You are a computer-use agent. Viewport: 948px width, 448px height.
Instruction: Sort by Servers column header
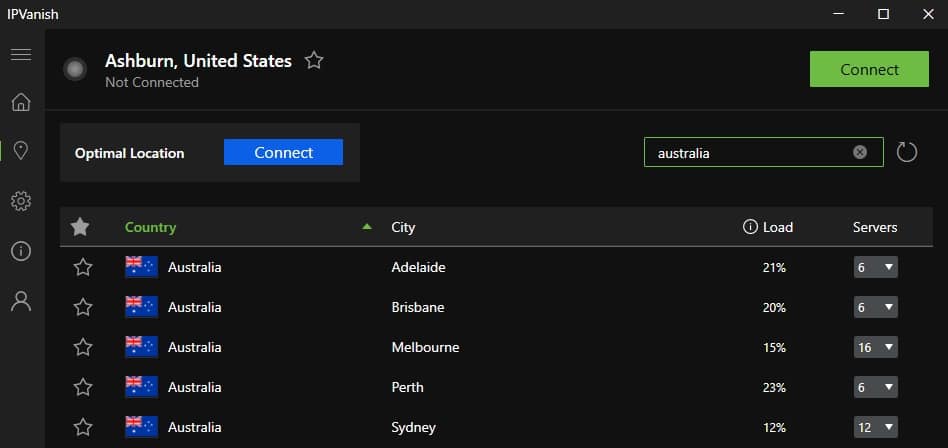pyautogui.click(x=875, y=227)
